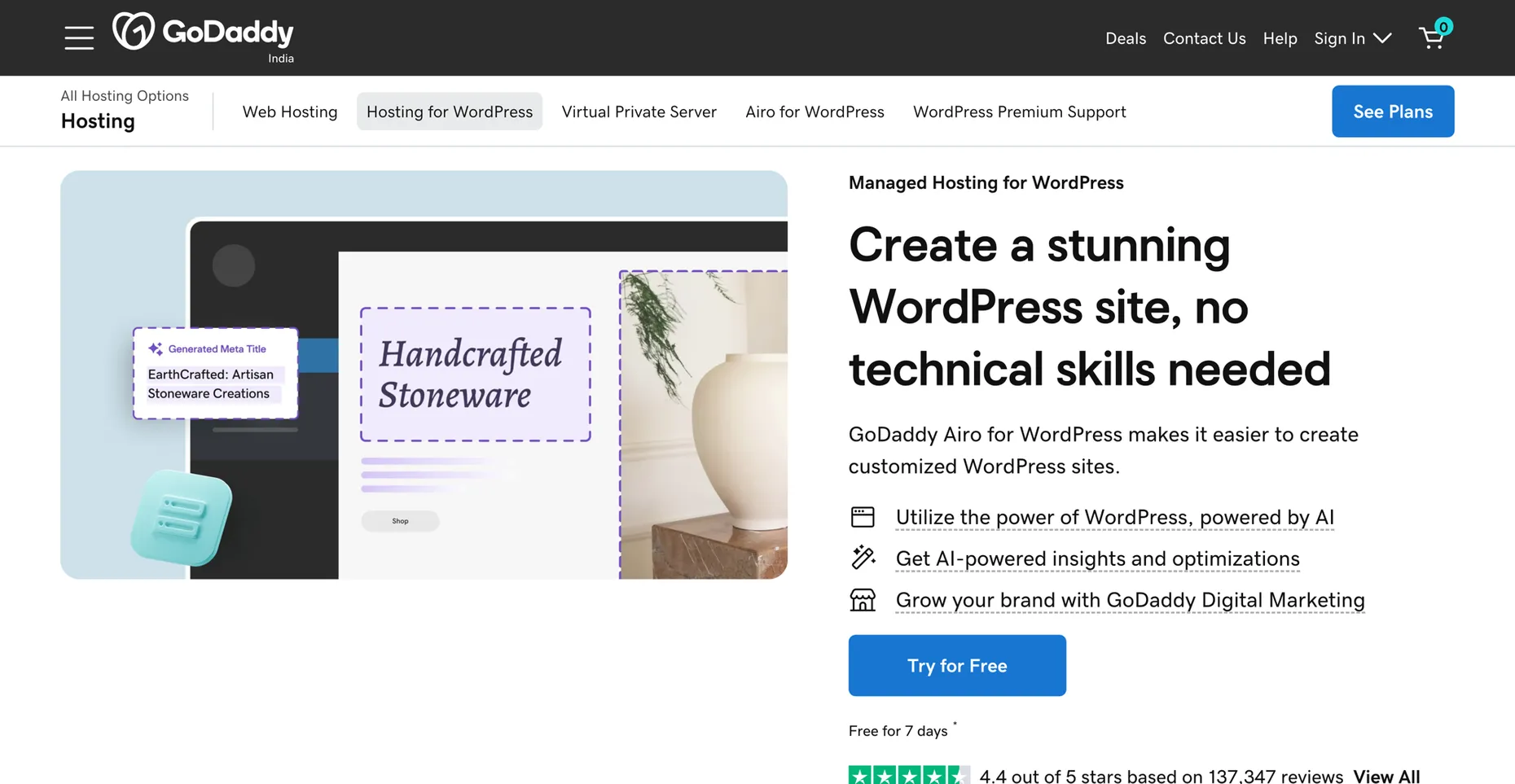Click the storefront marketing icon
The height and width of the screenshot is (784, 1515).
(x=863, y=600)
